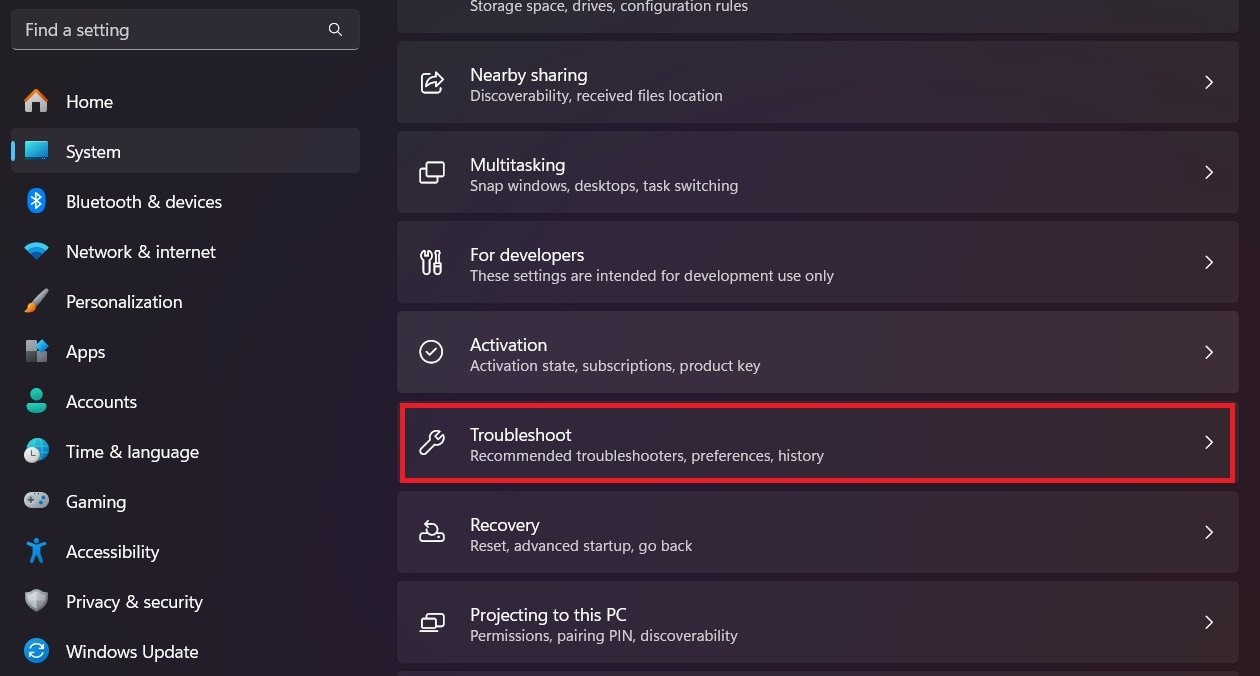The image size is (1260, 676).
Task: Open Gaming settings section
Action: (x=185, y=501)
